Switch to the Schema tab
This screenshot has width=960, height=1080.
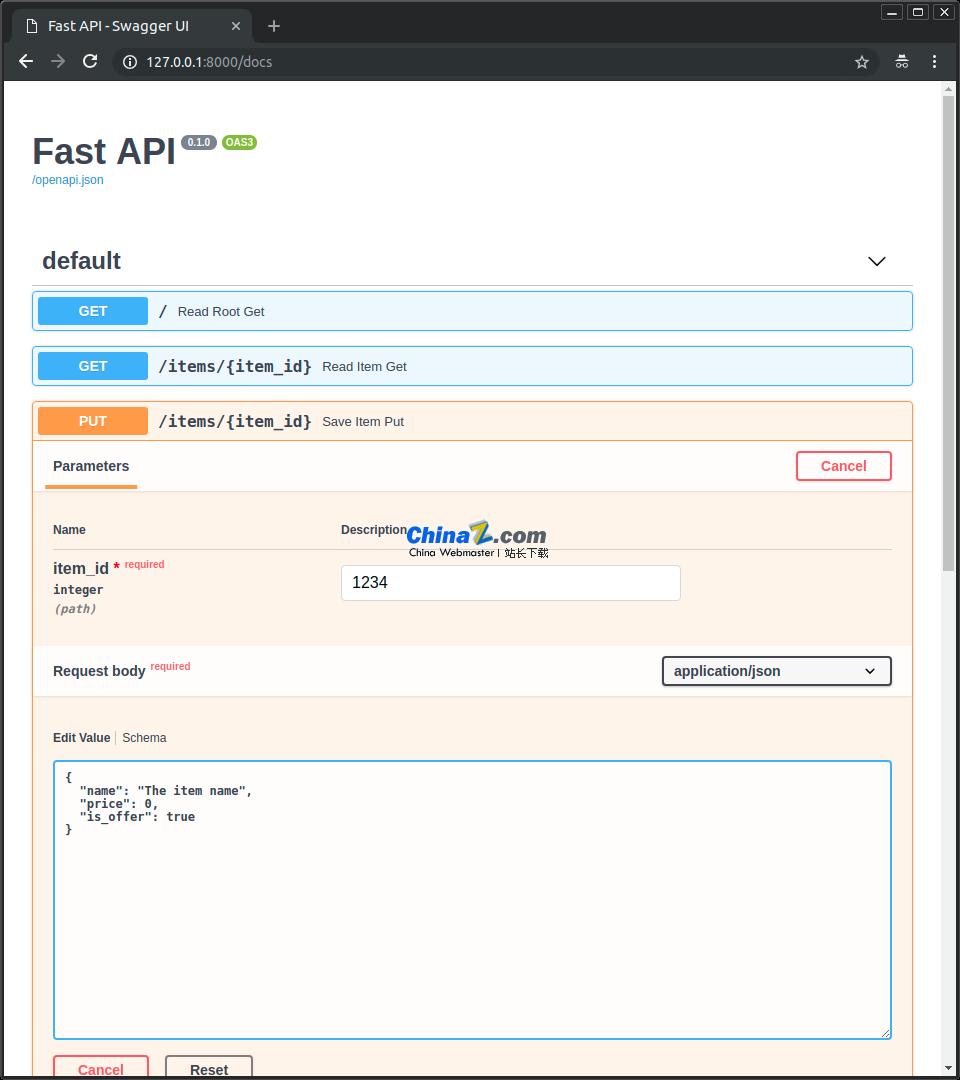(x=144, y=738)
